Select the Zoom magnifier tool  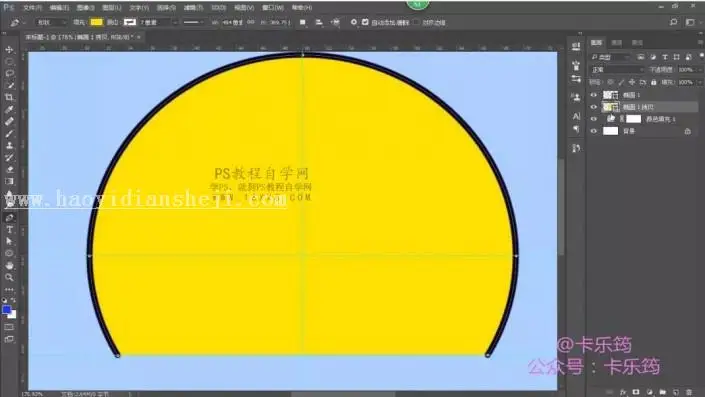tap(9, 277)
